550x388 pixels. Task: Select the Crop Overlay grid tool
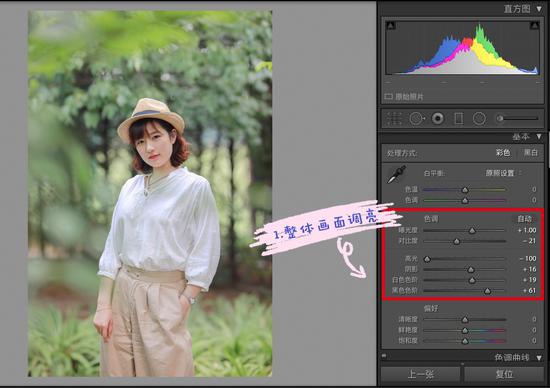[394, 119]
